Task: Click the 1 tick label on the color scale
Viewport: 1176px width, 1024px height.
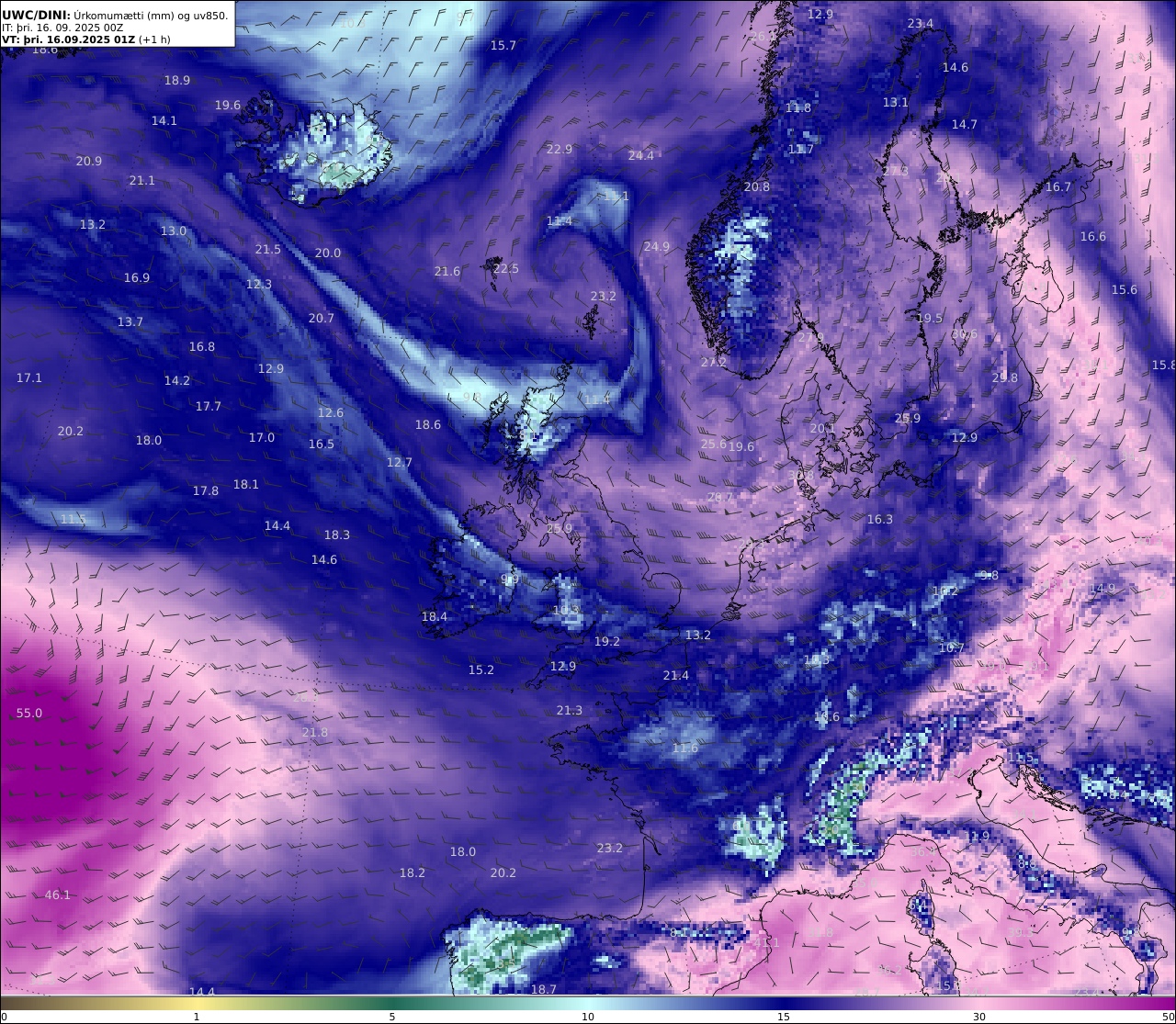Action: tap(197, 1017)
